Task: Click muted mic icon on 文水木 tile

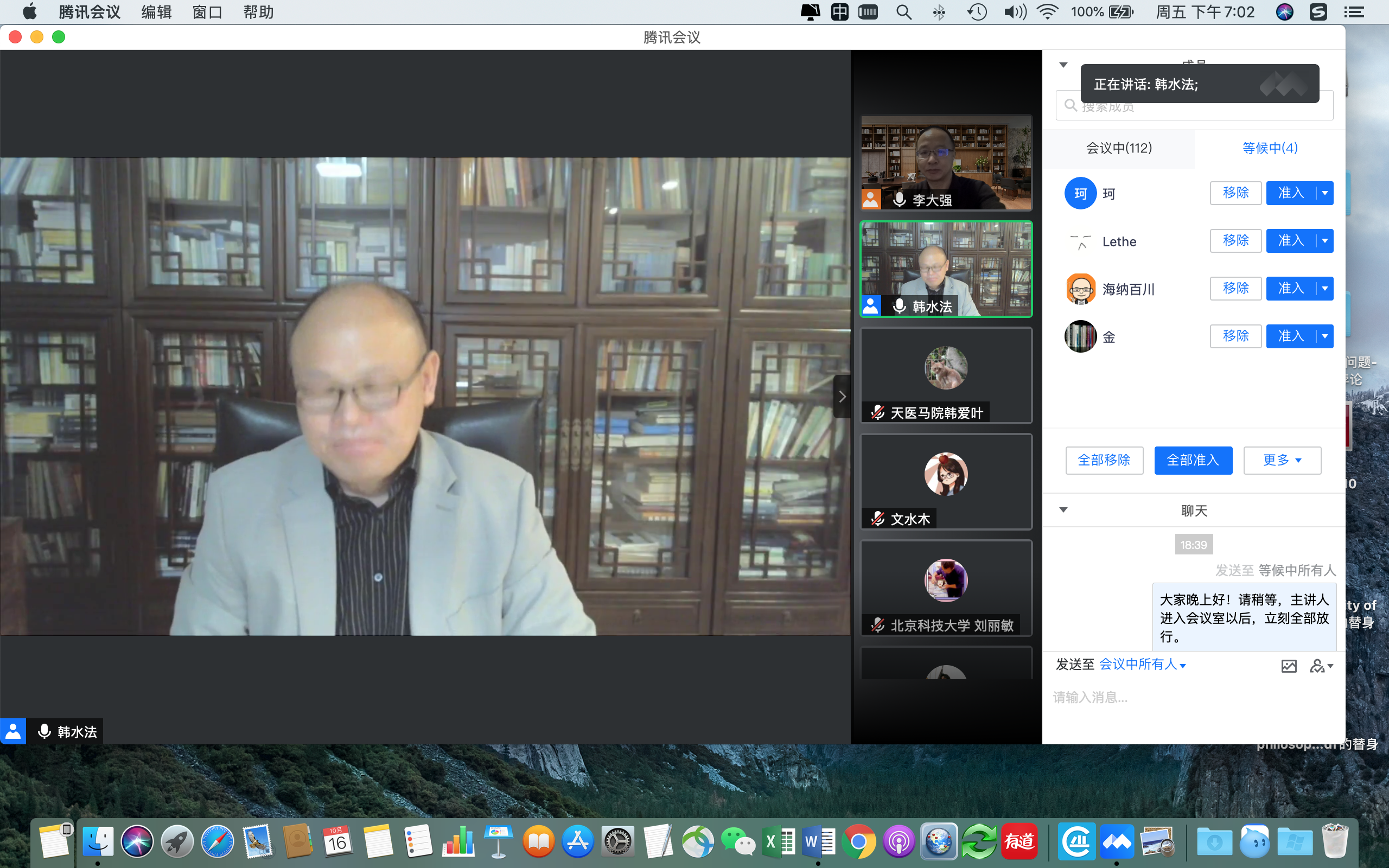Action: [877, 519]
